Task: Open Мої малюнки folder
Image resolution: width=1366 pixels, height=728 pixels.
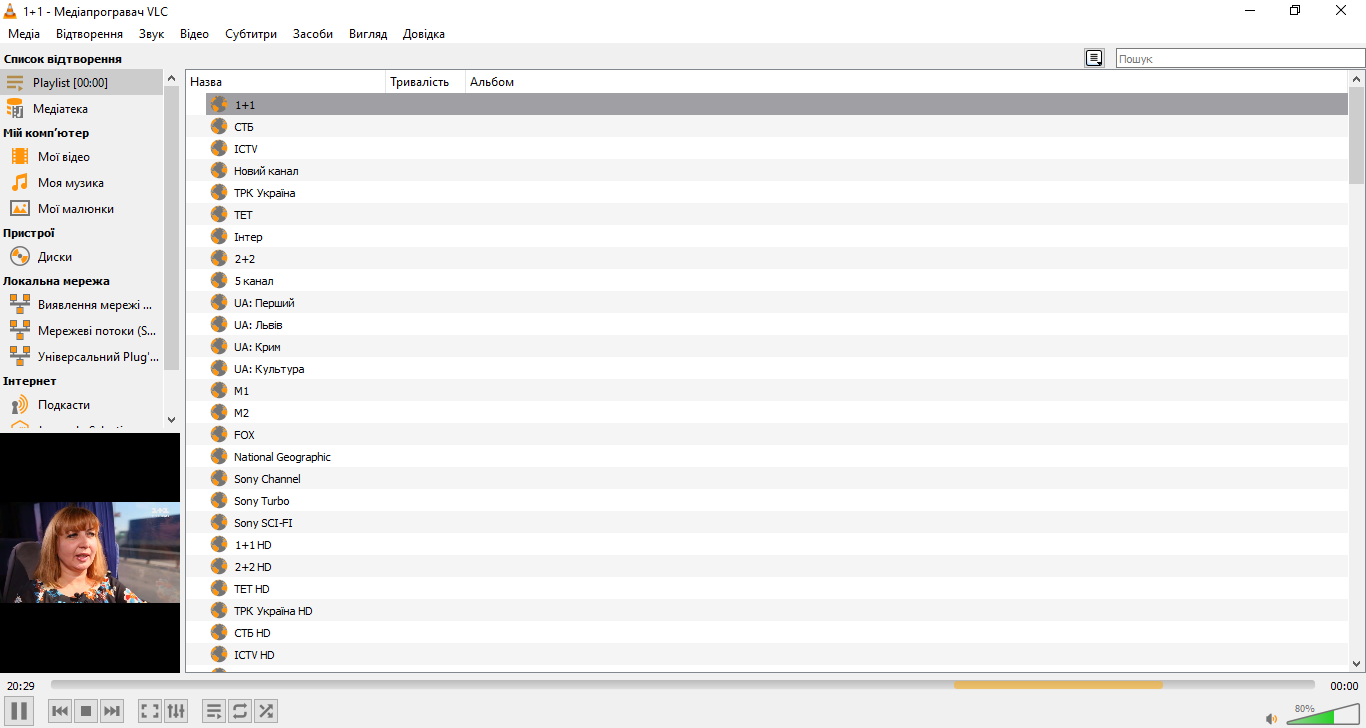Action: coord(81,209)
